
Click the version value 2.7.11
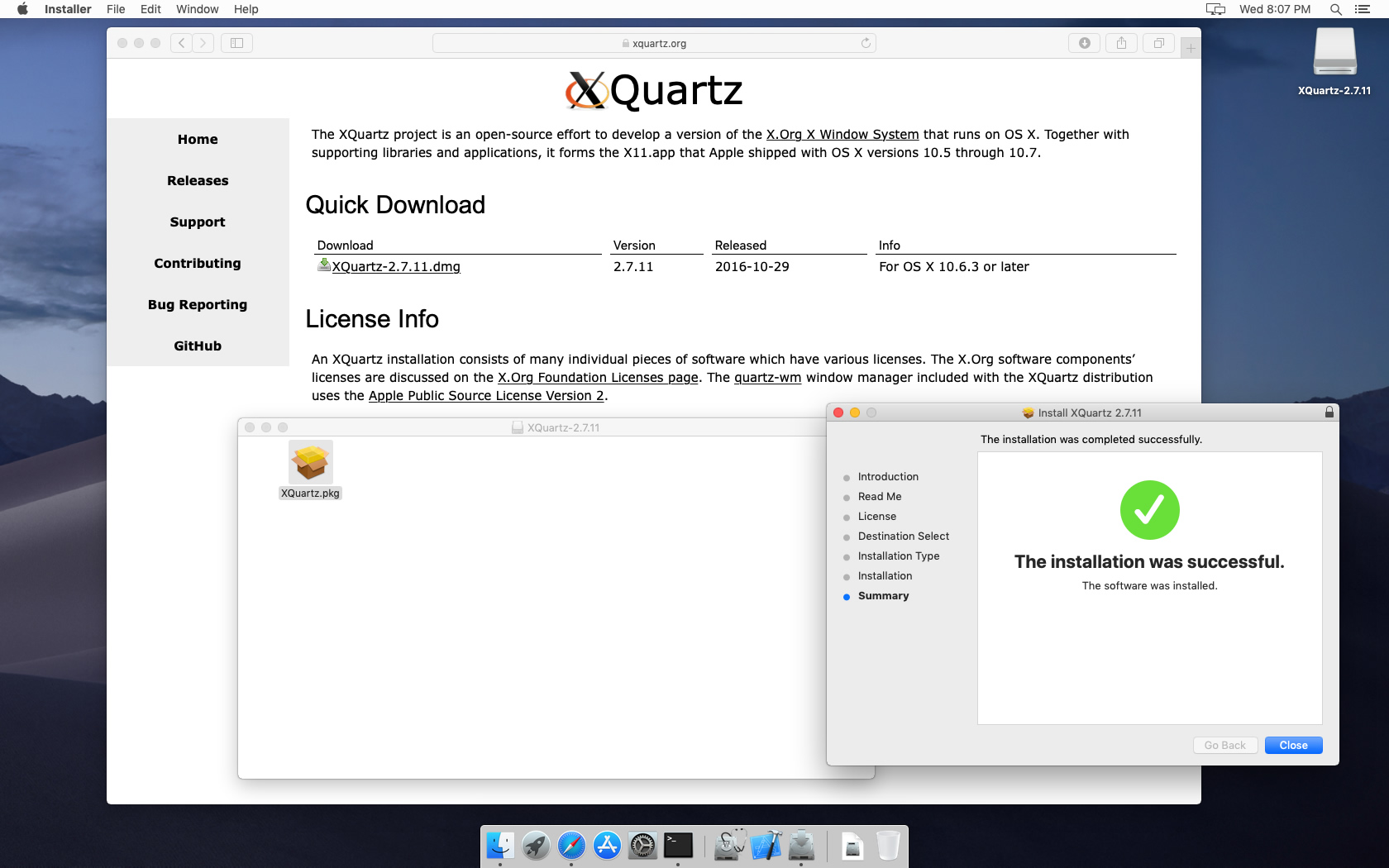[x=633, y=267]
